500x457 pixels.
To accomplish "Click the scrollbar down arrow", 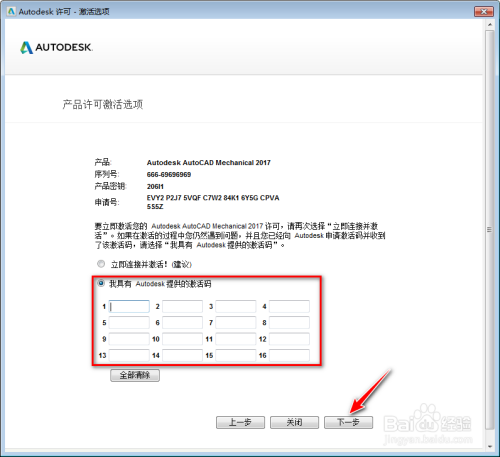I will [x=490, y=446].
